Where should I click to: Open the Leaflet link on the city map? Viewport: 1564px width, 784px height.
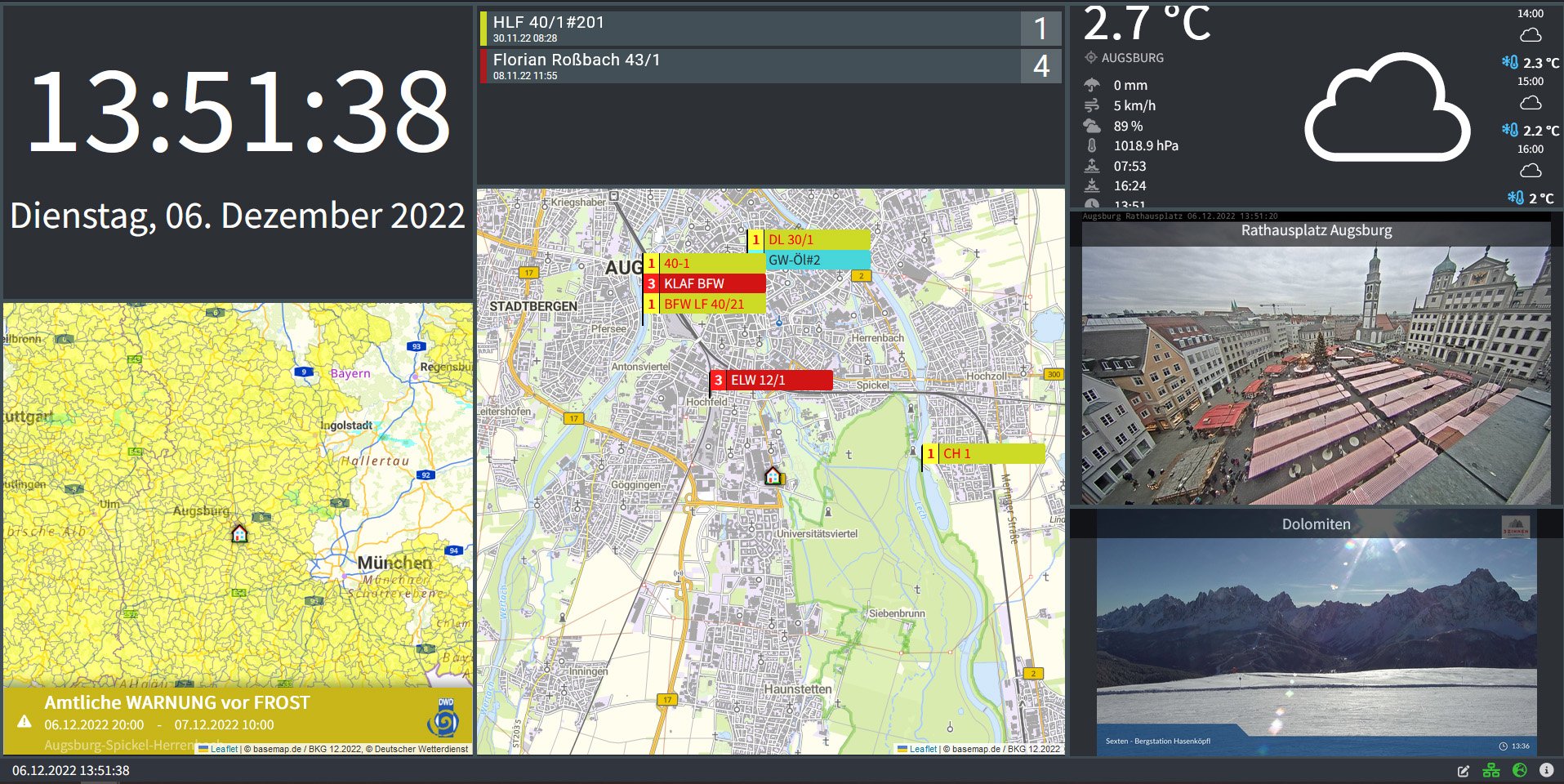923,749
